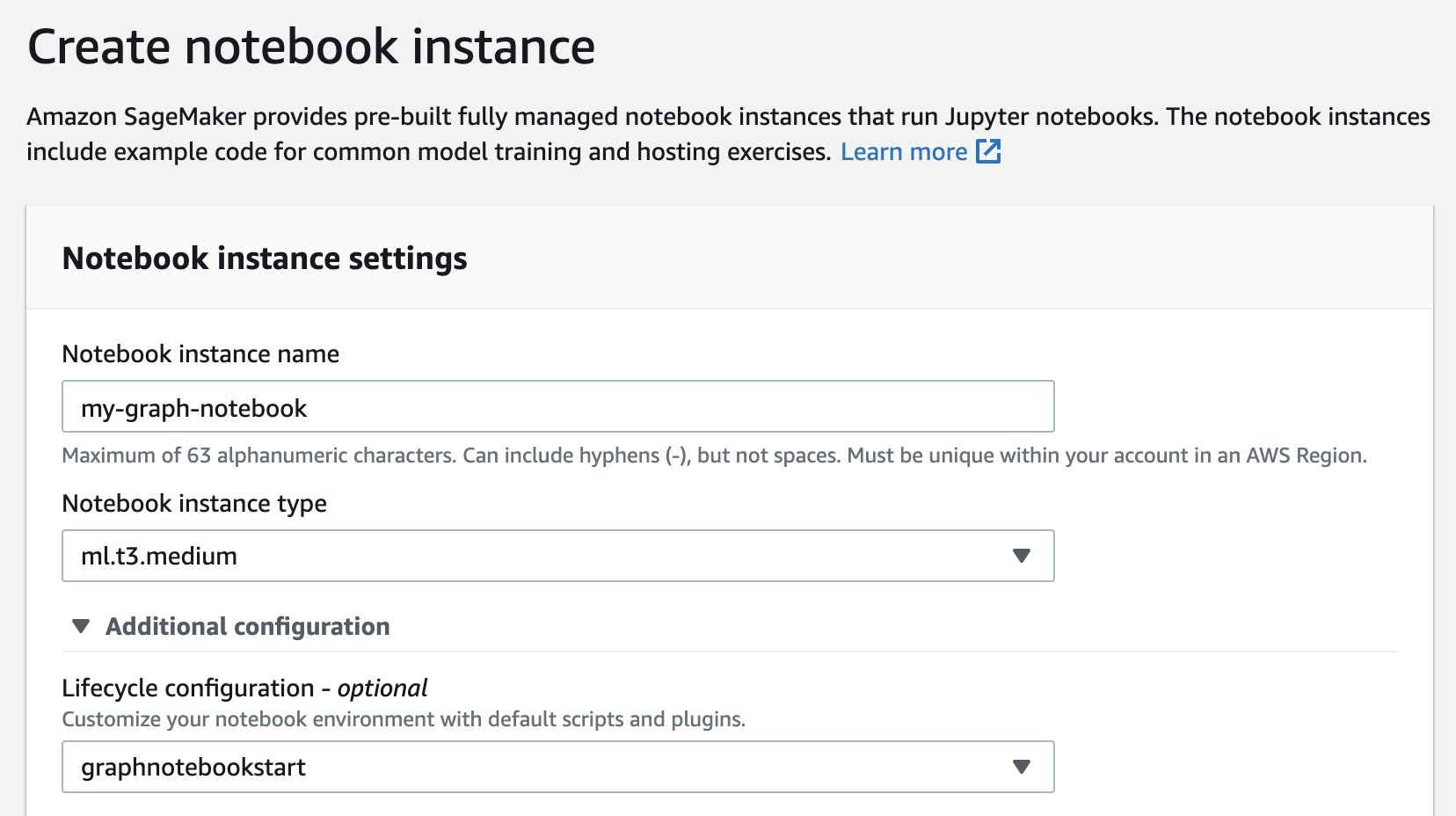Collapse Additional configuration using its triangle icon
Image resolution: width=1456 pixels, height=816 pixels.
pyautogui.click(x=81, y=626)
